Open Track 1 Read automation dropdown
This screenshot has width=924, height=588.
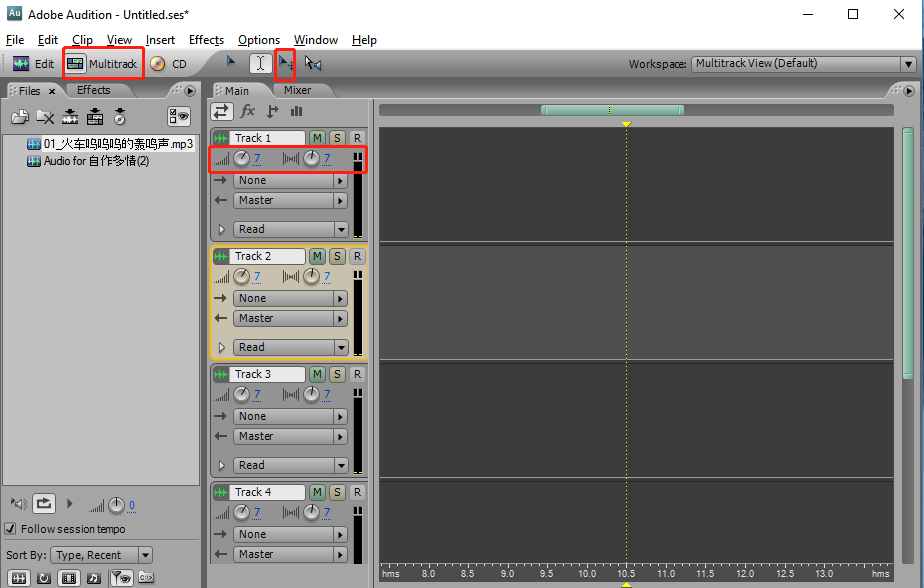tap(291, 229)
